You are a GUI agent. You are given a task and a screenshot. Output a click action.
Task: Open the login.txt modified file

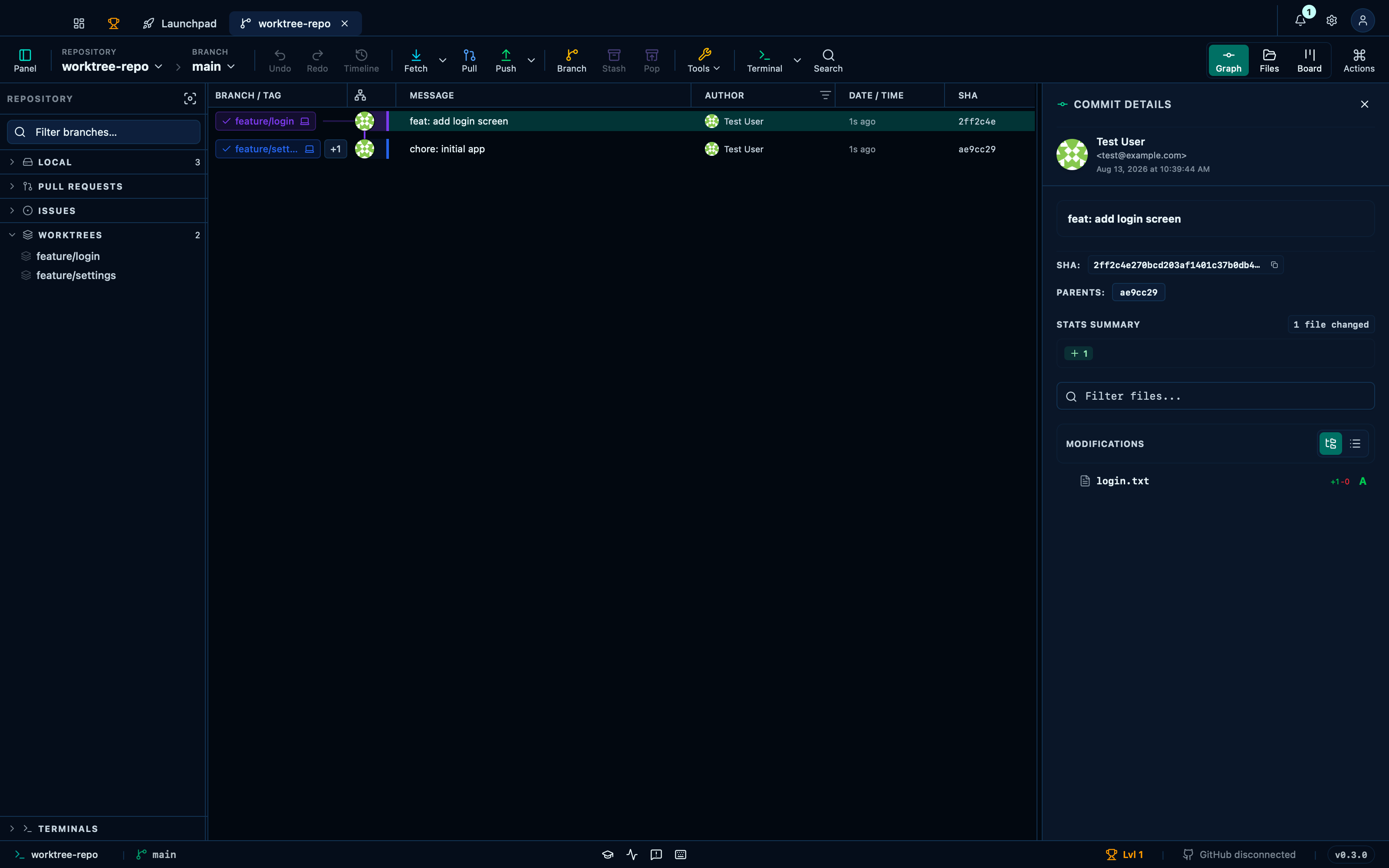click(1215, 481)
